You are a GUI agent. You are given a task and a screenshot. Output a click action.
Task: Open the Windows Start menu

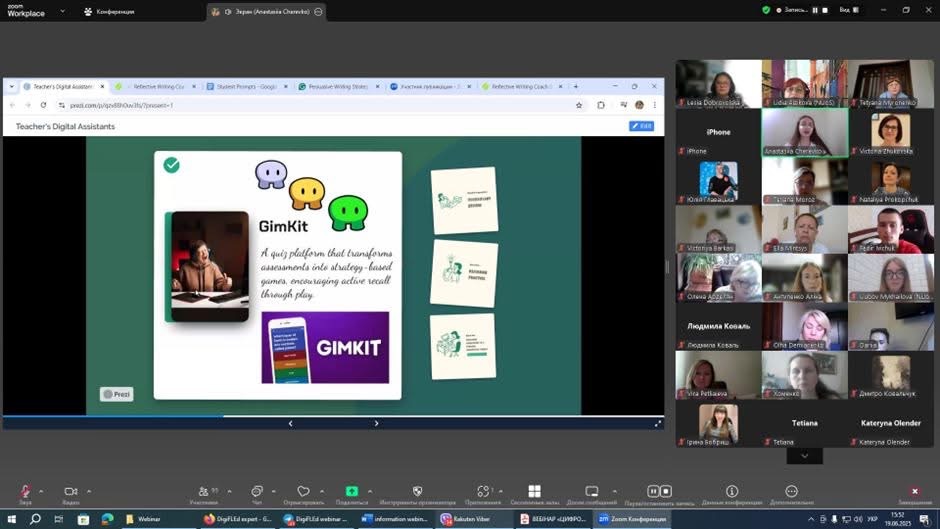11,519
